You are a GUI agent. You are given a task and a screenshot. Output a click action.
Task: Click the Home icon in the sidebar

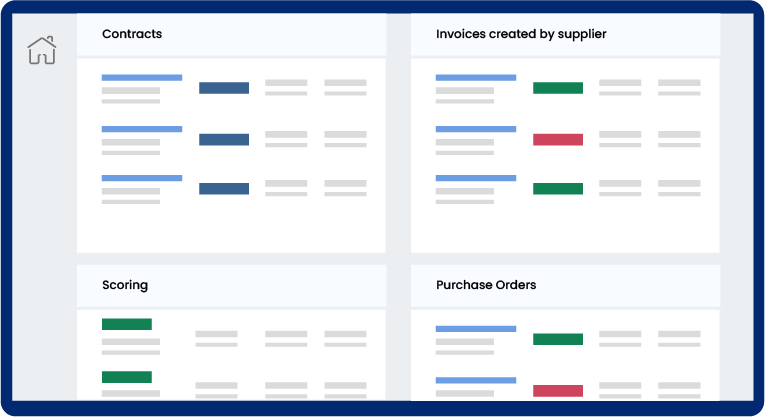click(x=41, y=50)
